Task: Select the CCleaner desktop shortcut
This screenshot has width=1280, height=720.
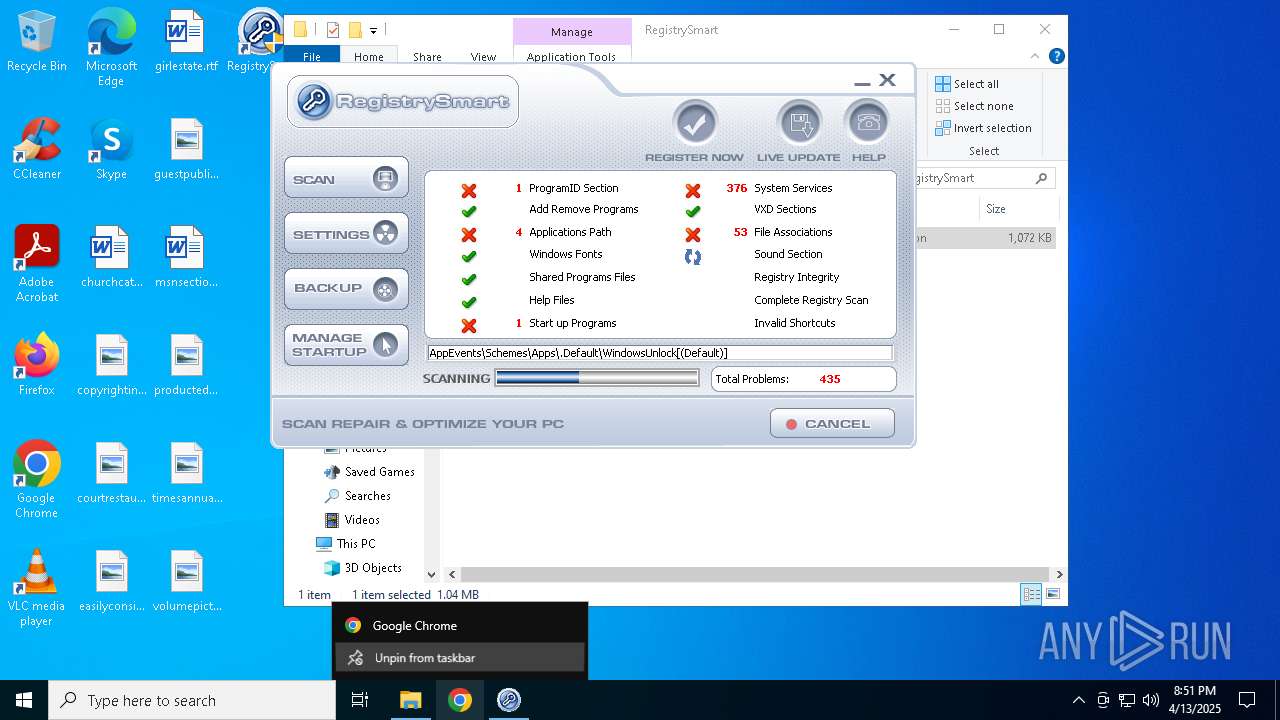Action: click(37, 147)
